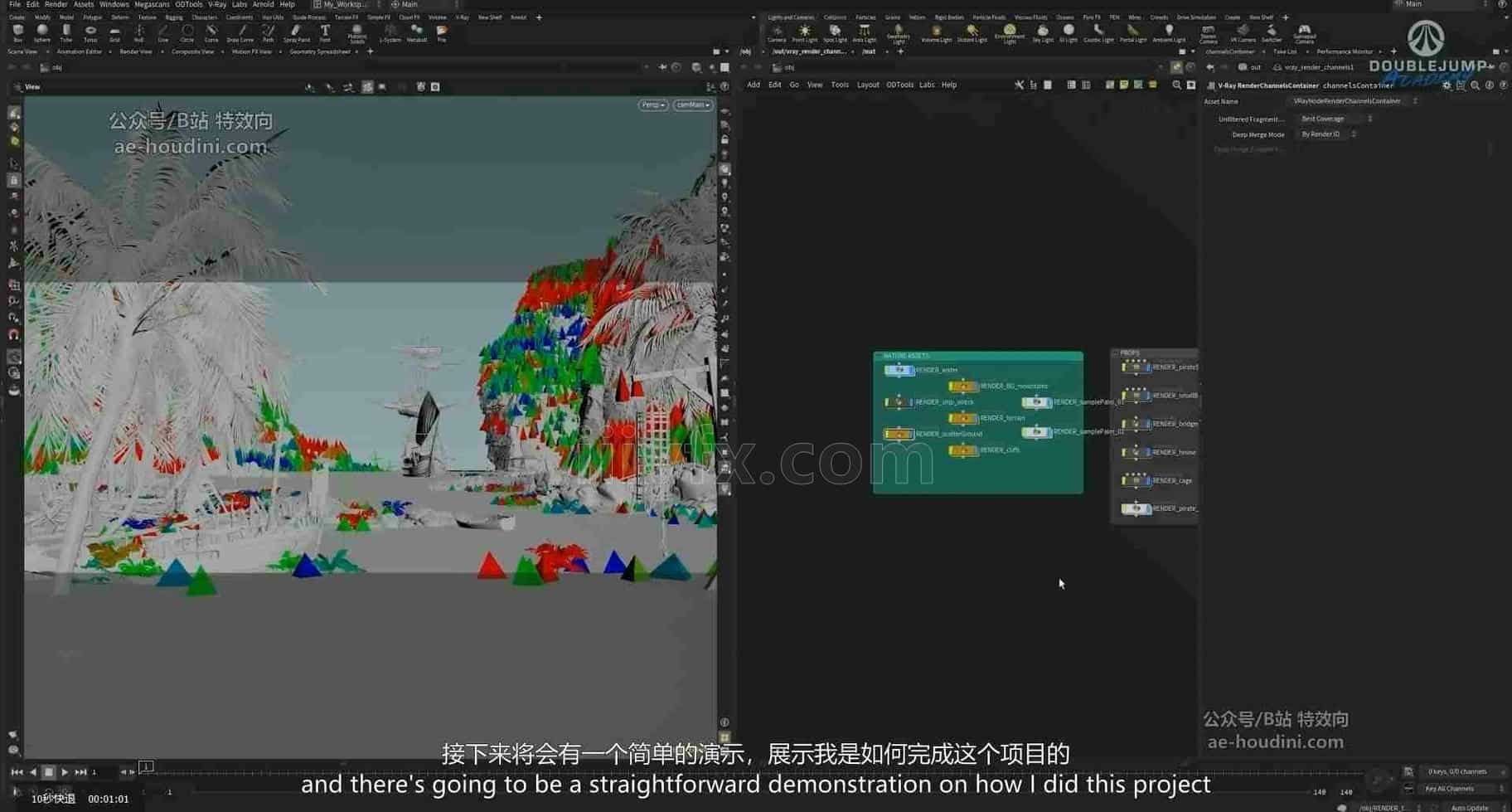
Task: Click the stop playback button
Action: (x=48, y=772)
